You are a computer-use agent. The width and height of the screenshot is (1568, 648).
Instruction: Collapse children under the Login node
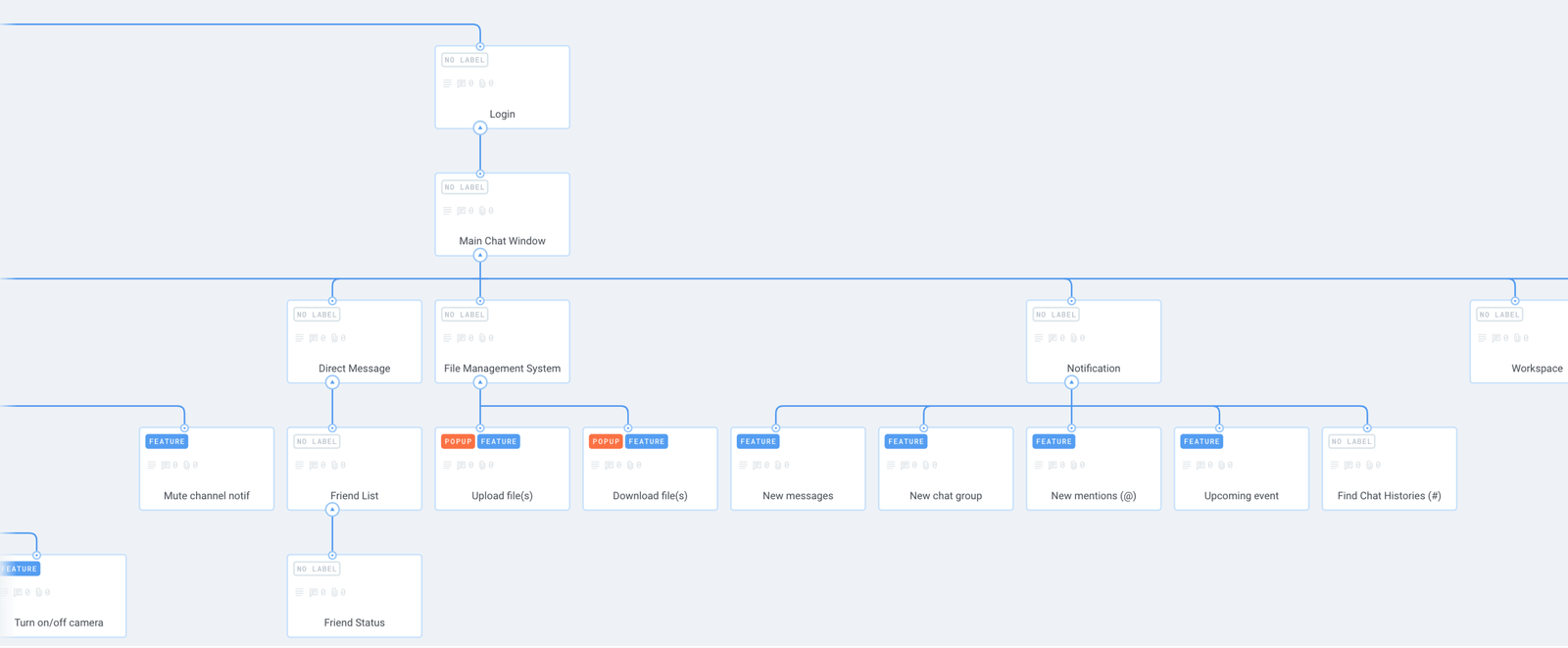point(480,128)
